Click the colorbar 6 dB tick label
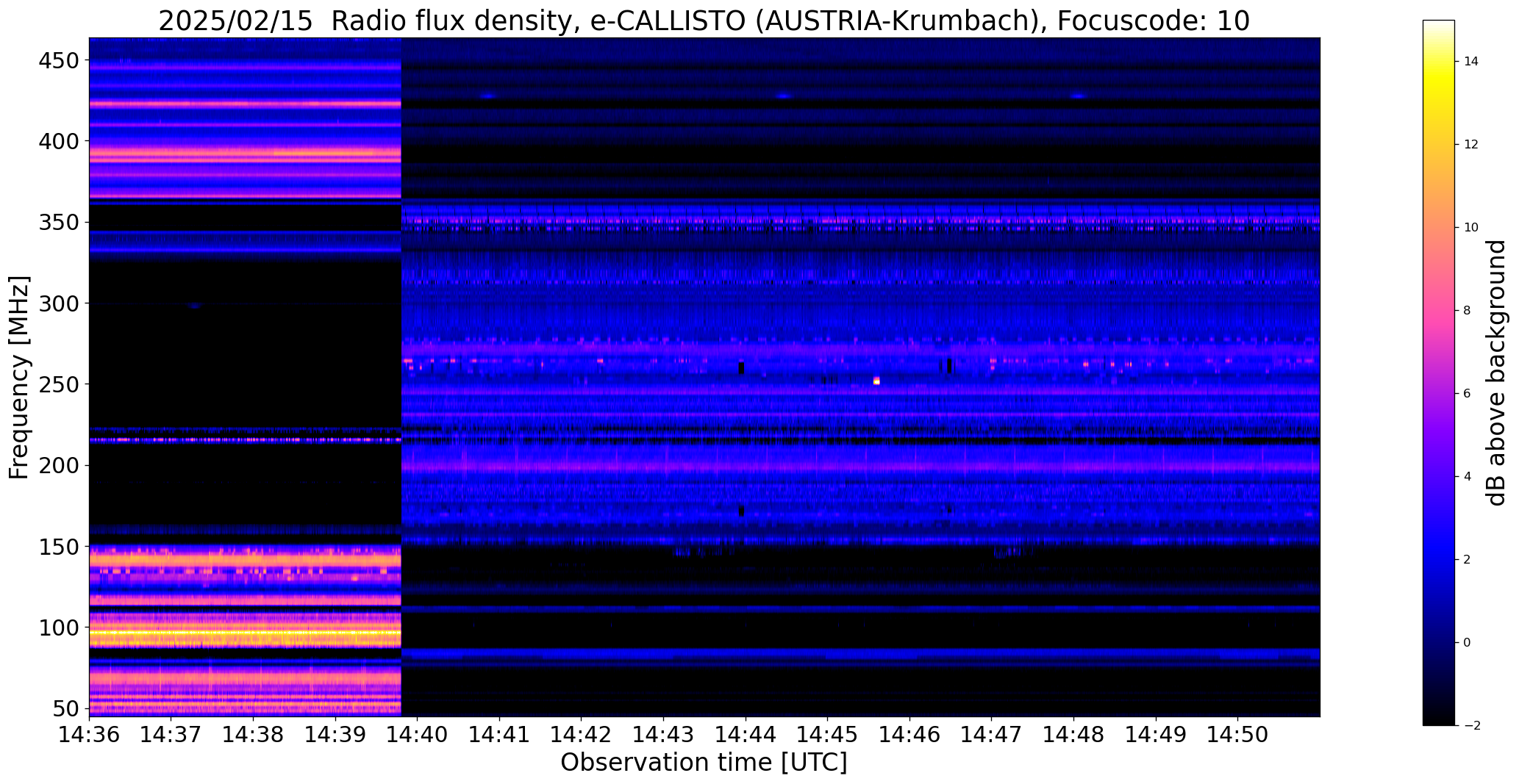The height and width of the screenshot is (784, 1519). pyautogui.click(x=1468, y=394)
